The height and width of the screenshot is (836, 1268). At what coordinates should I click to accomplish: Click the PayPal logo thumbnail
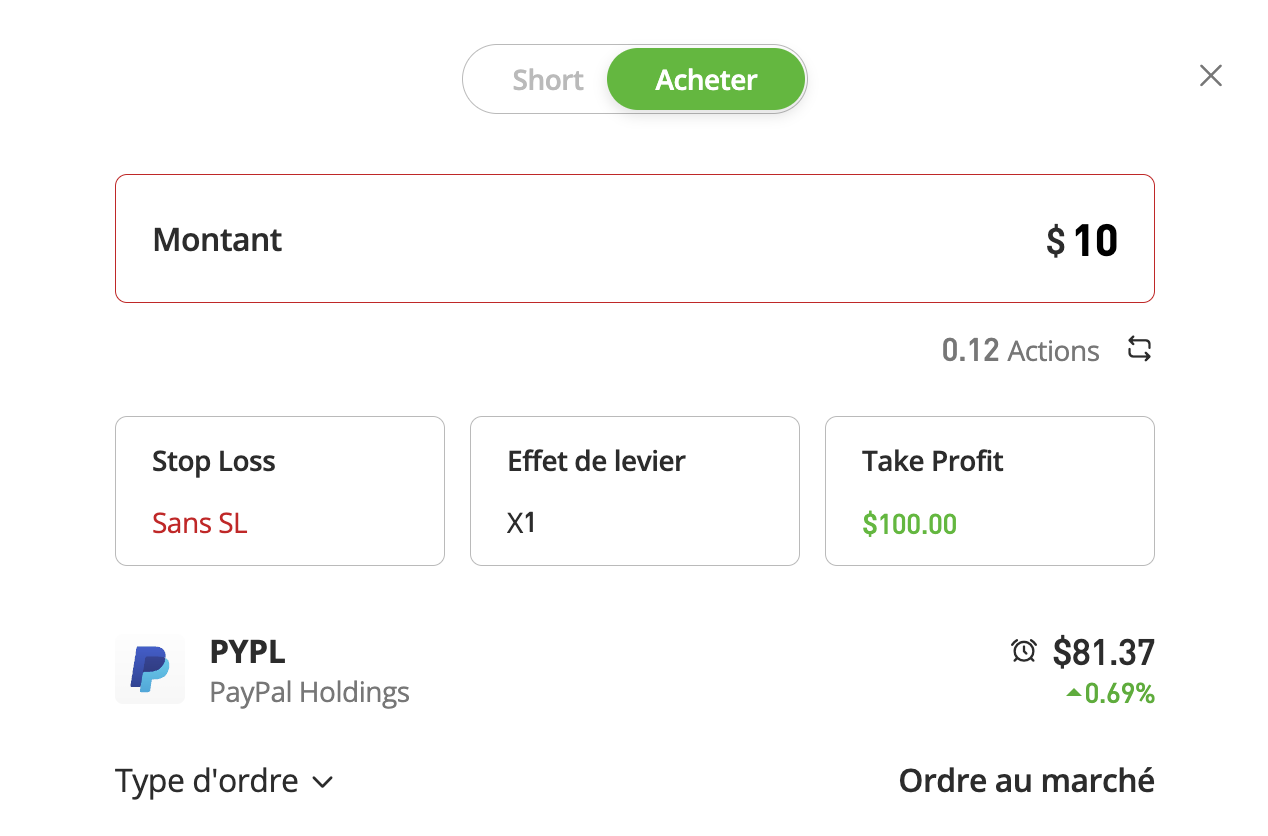[x=150, y=670]
